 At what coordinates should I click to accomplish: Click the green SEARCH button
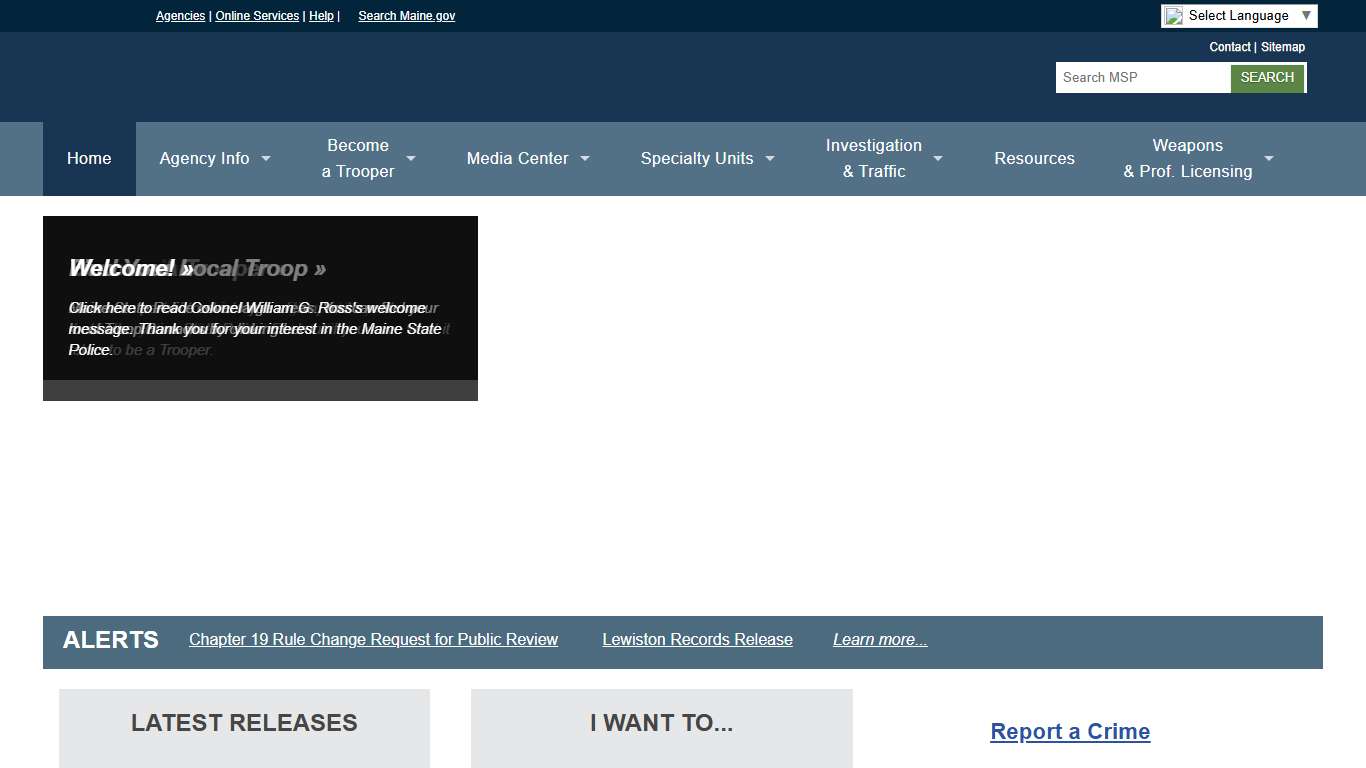point(1267,78)
